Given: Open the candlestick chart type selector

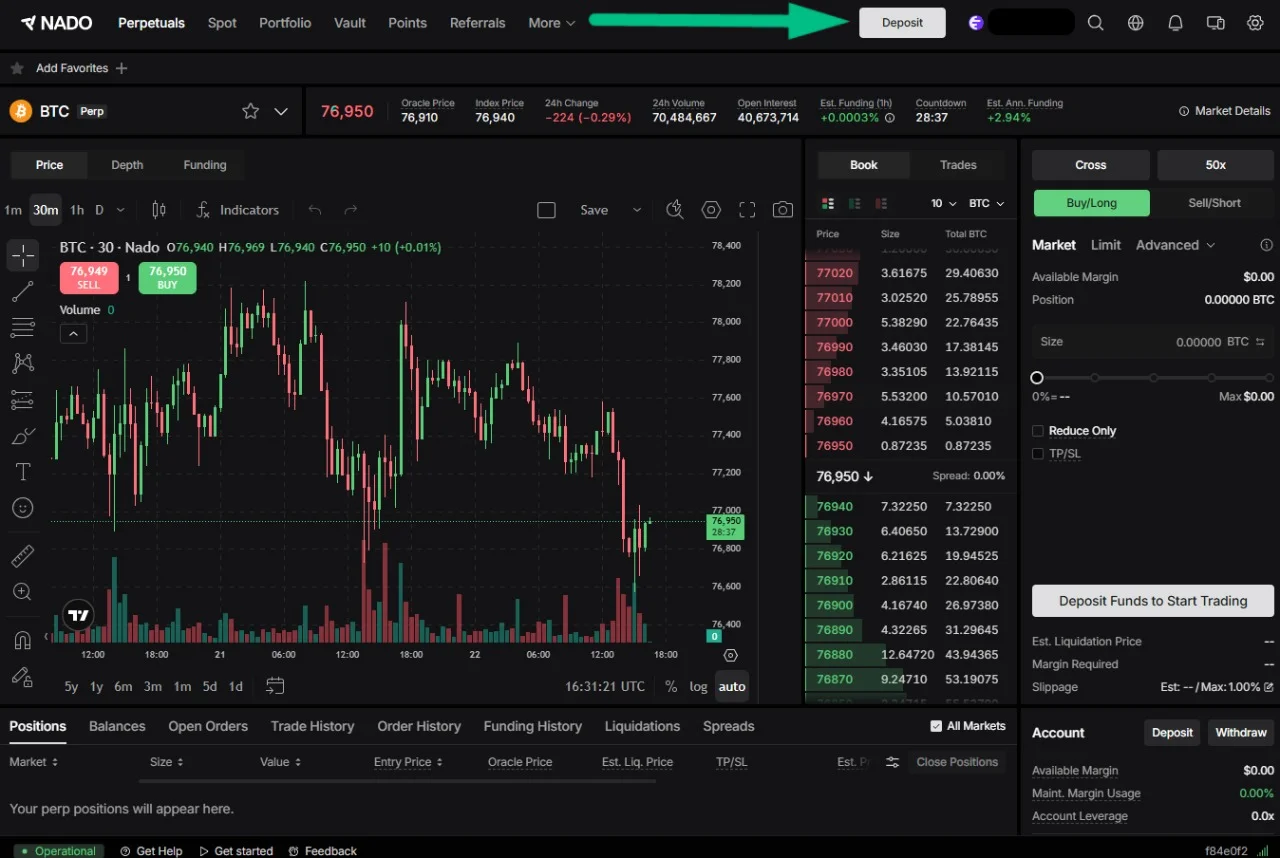Looking at the screenshot, I should pyautogui.click(x=159, y=210).
